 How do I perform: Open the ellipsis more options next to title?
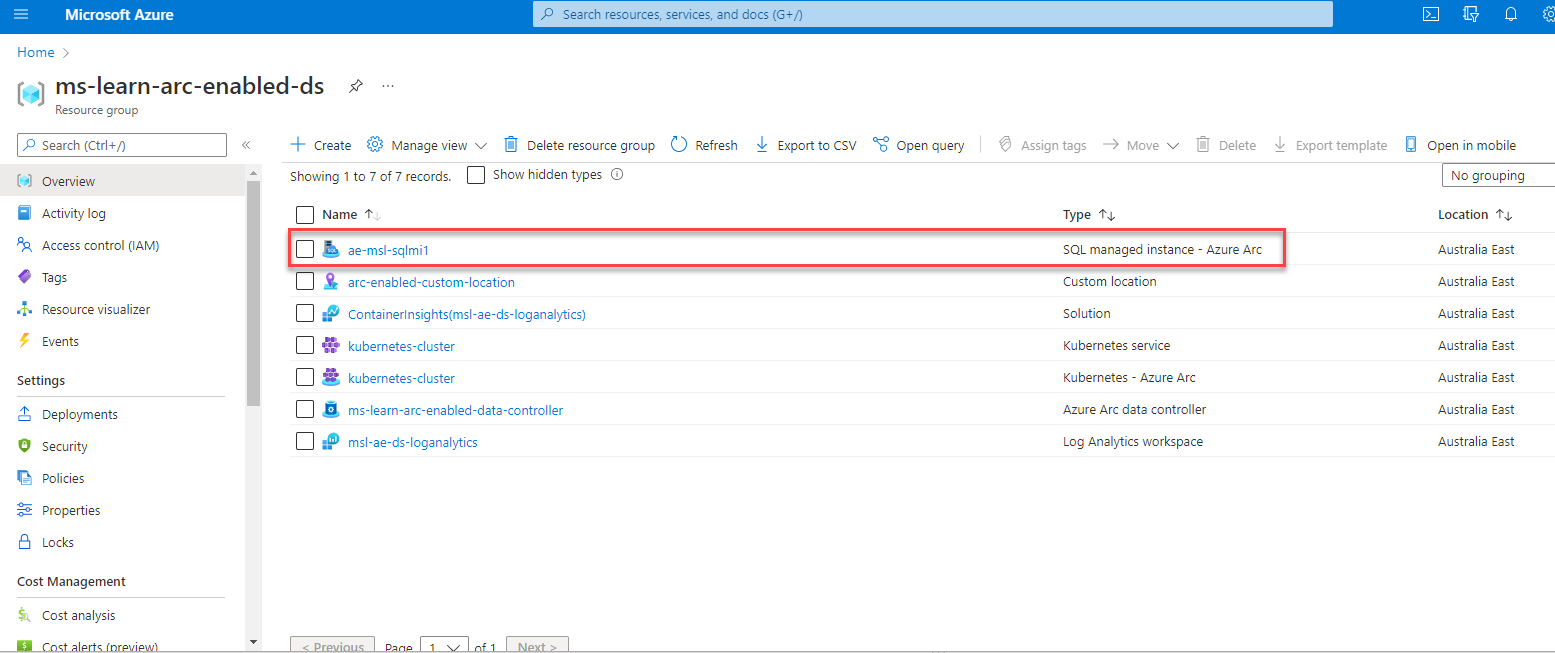click(388, 86)
